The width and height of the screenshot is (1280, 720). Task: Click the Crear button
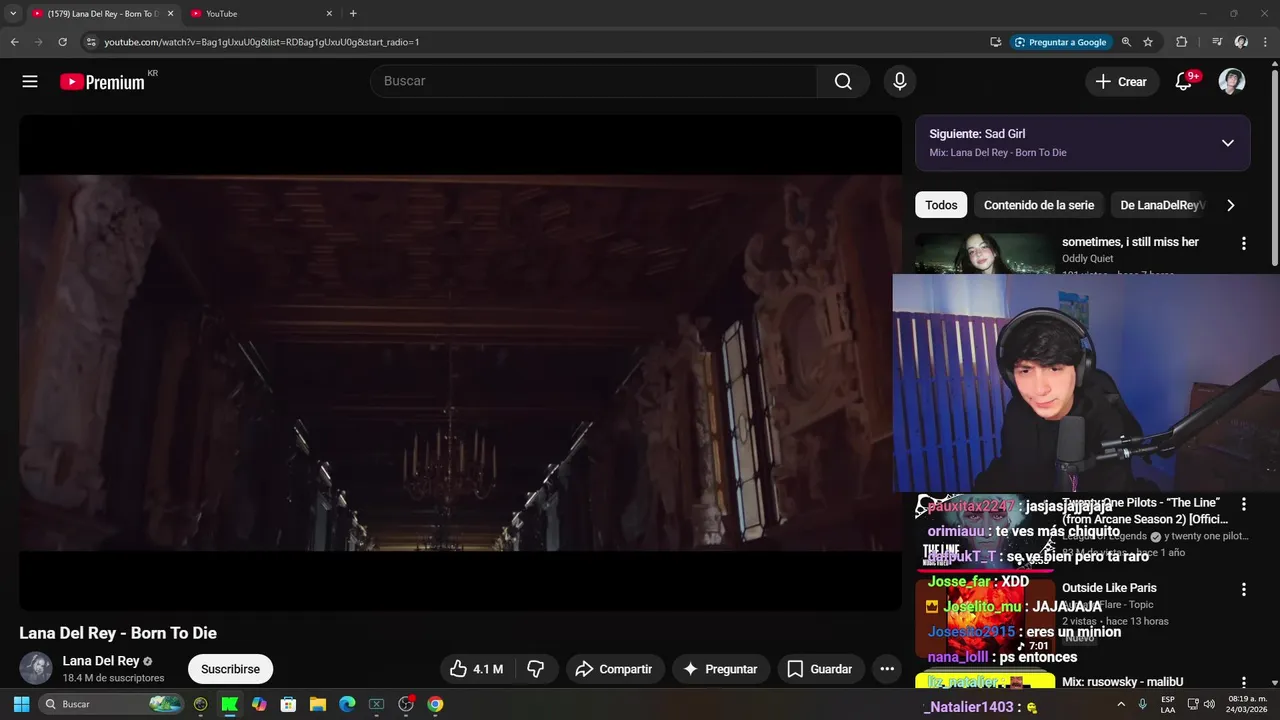point(1122,82)
